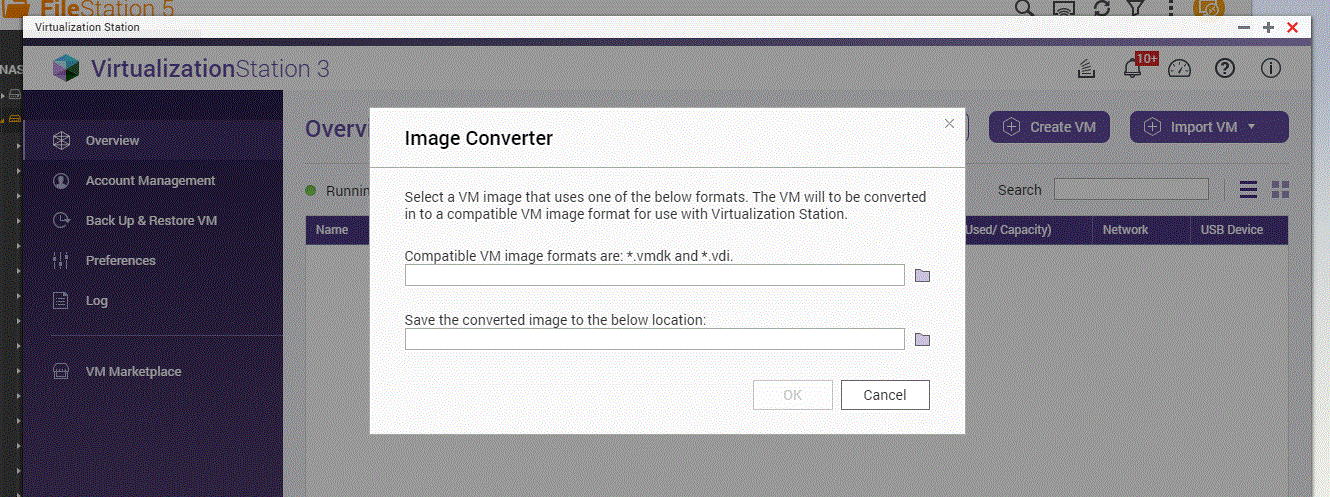Browse for save location folder icon
The image size is (1330, 497).
[x=922, y=340]
